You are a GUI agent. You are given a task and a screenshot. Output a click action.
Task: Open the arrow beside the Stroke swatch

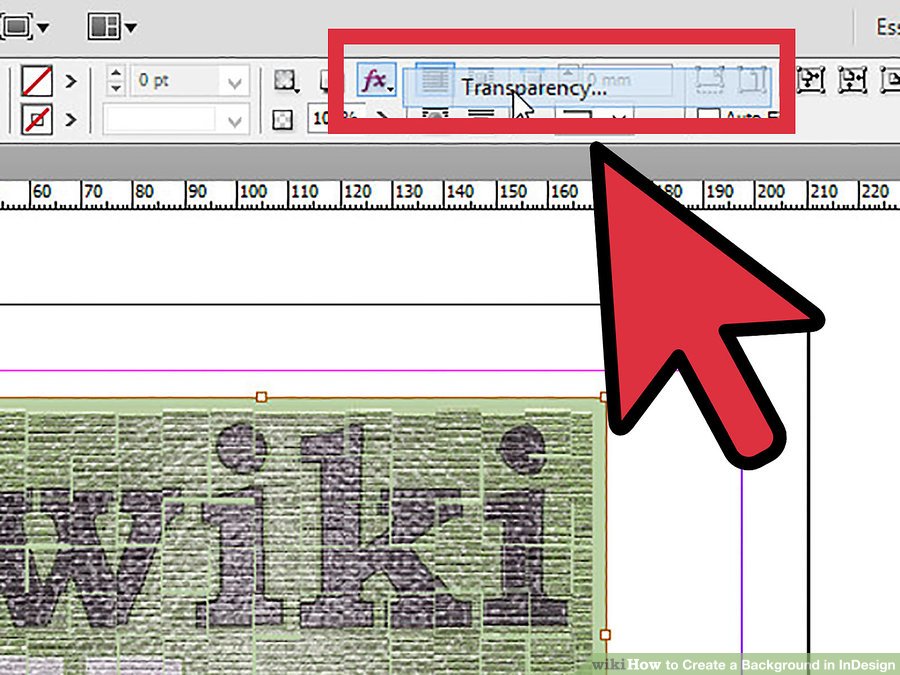(x=71, y=119)
